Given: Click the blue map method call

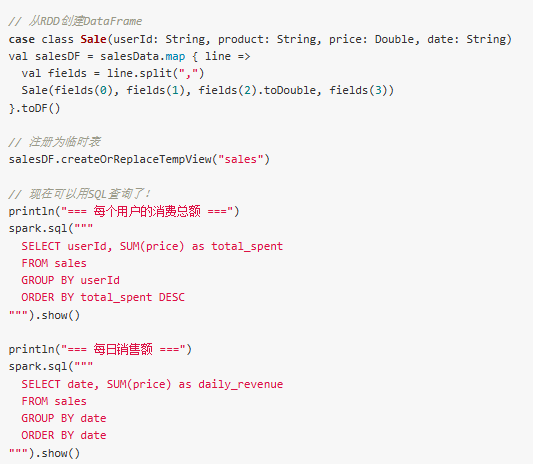Looking at the screenshot, I should pyautogui.click(x=175, y=56).
